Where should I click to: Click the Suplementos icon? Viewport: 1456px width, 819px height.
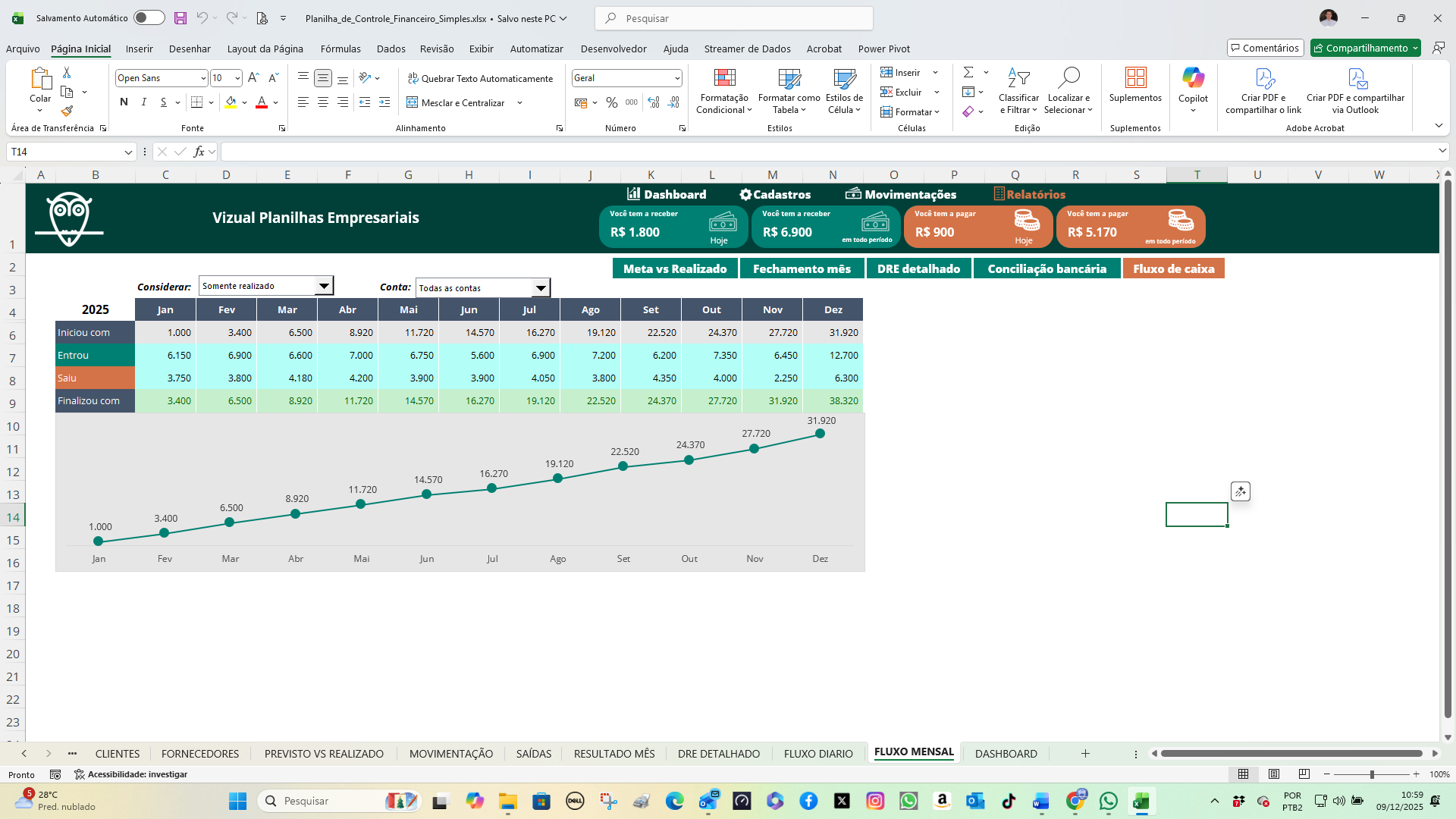click(x=1135, y=83)
